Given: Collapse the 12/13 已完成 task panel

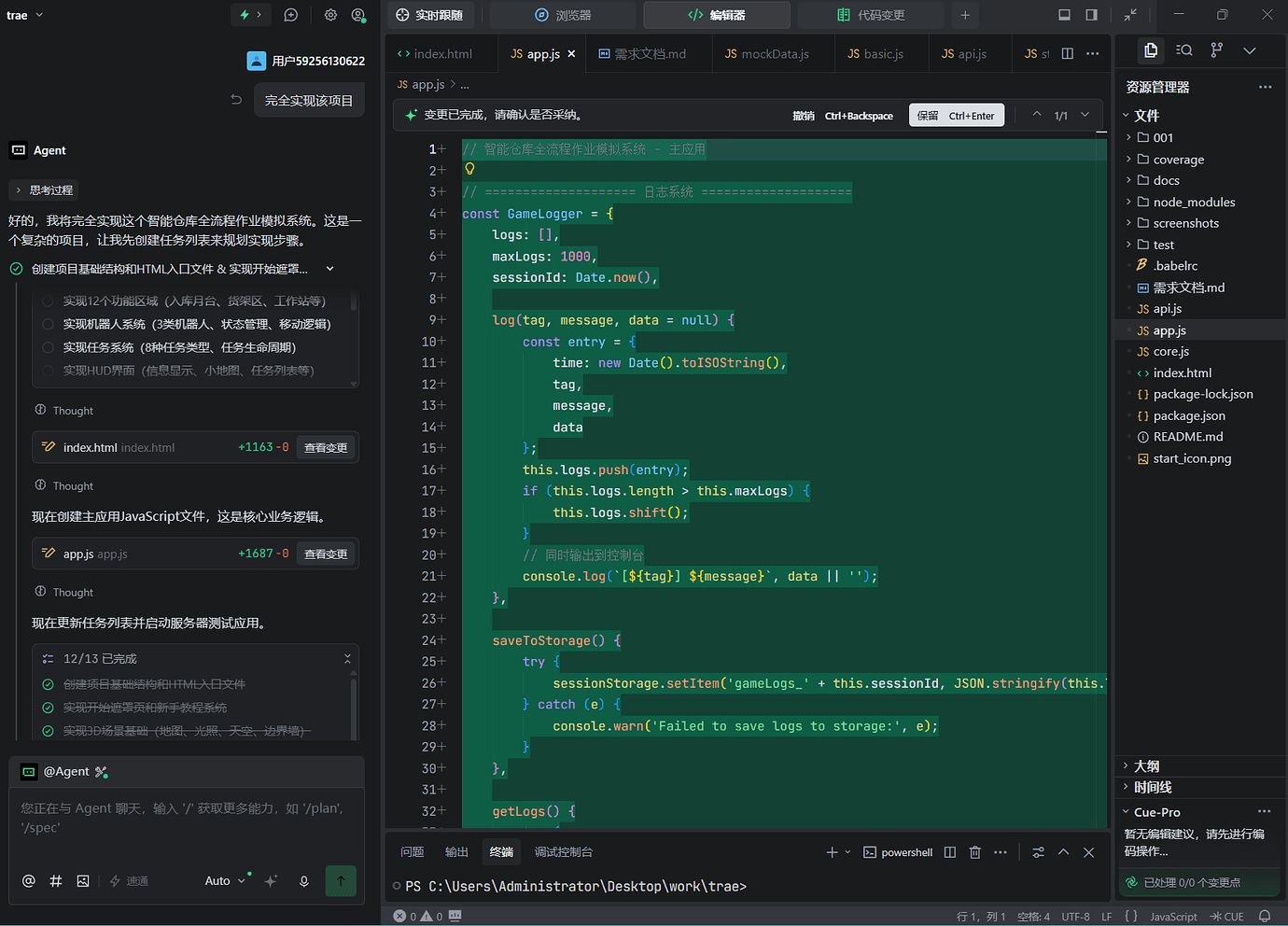Looking at the screenshot, I should pyautogui.click(x=347, y=658).
